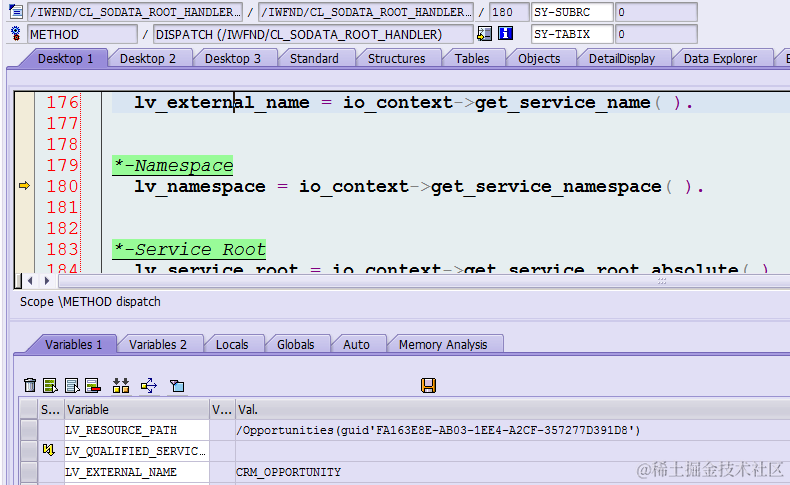This screenshot has width=790, height=485.
Task: Click the SY-TABIX value field showing 0
Action: click(656, 34)
